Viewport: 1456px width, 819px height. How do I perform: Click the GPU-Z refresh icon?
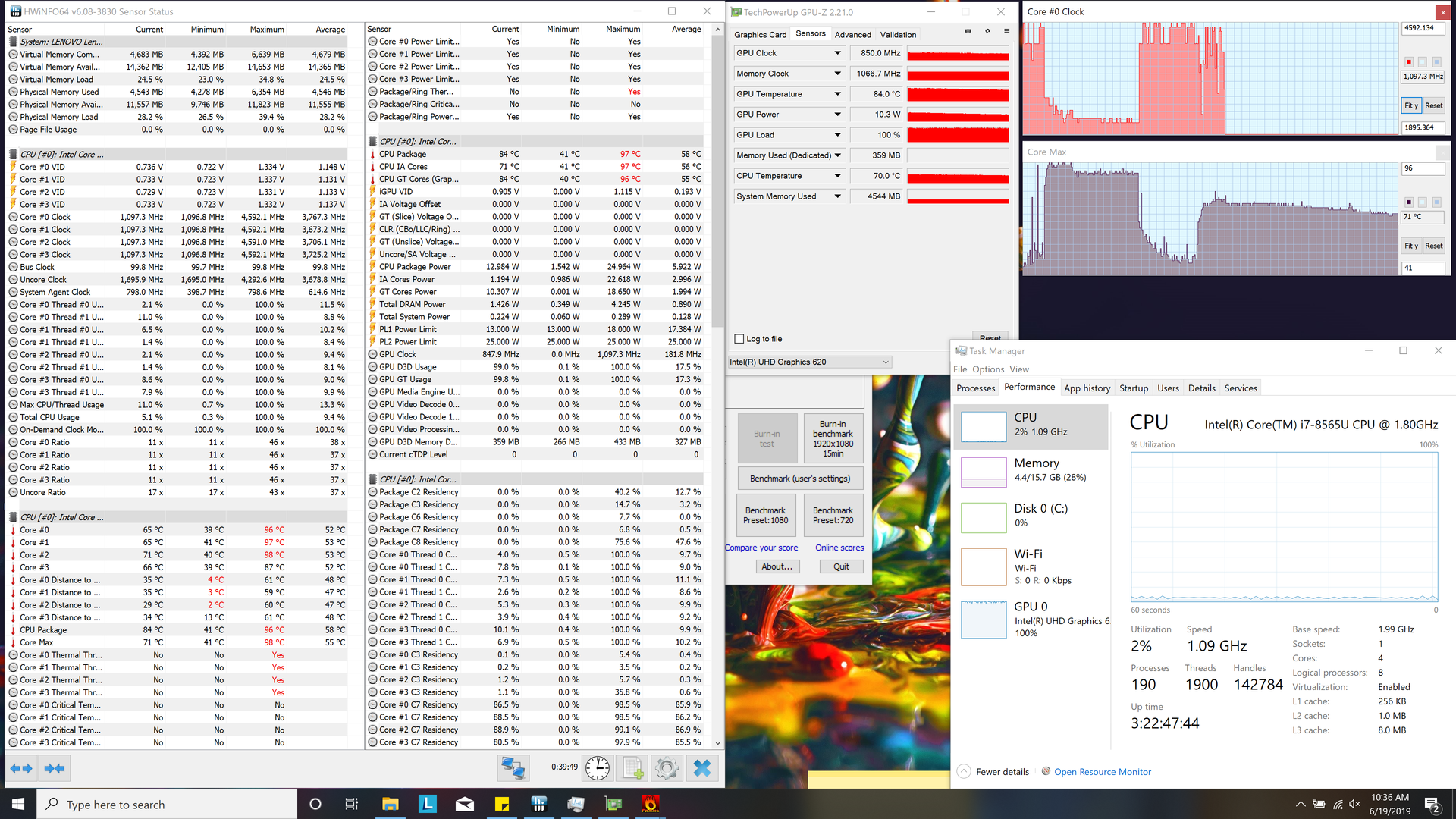(987, 31)
